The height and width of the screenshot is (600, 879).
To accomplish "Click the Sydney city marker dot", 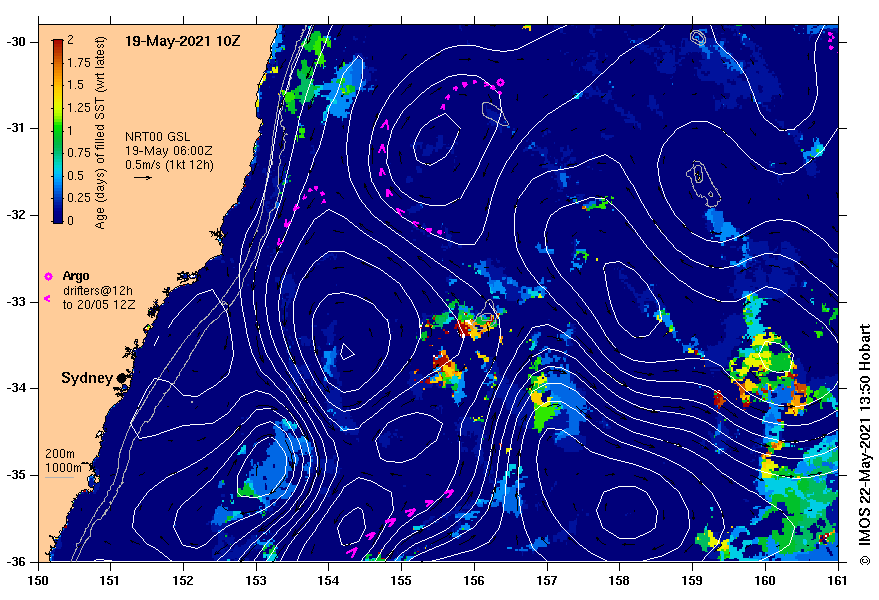I will click(122, 379).
